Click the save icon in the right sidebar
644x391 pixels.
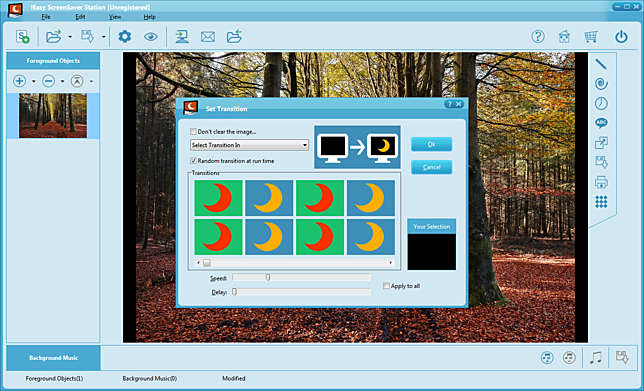click(601, 162)
